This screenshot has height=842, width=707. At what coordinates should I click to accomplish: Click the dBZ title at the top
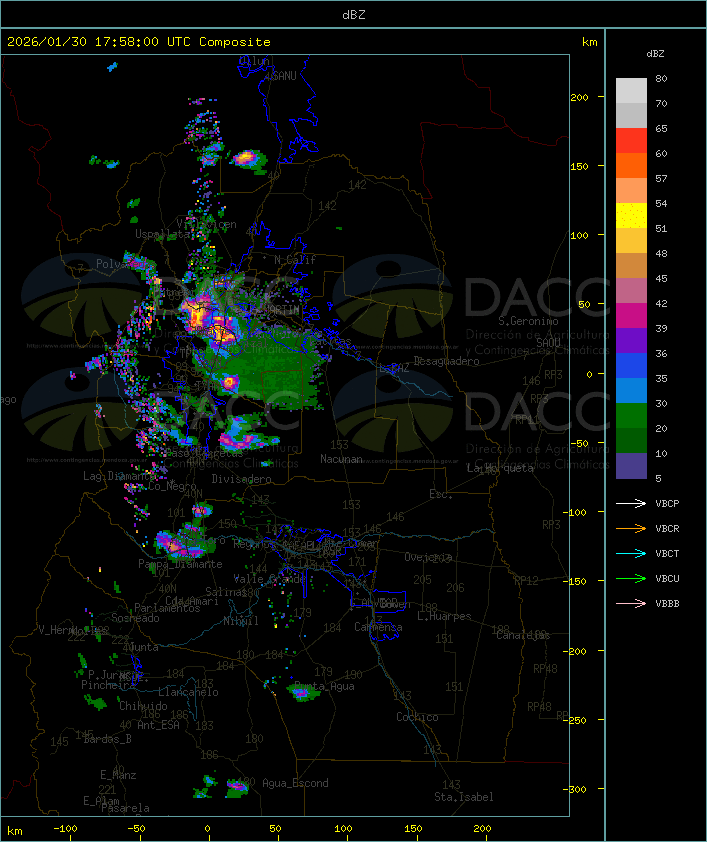coord(353,14)
